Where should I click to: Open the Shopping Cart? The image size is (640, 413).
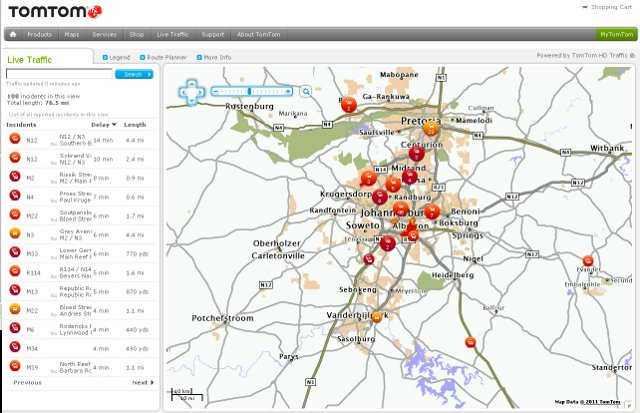611,7
